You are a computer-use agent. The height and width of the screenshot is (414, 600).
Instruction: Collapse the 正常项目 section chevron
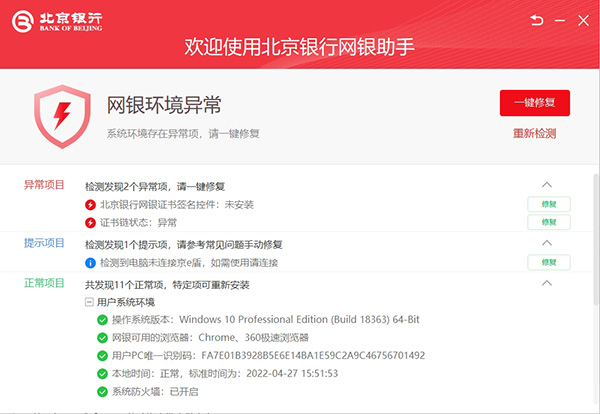coord(547,283)
